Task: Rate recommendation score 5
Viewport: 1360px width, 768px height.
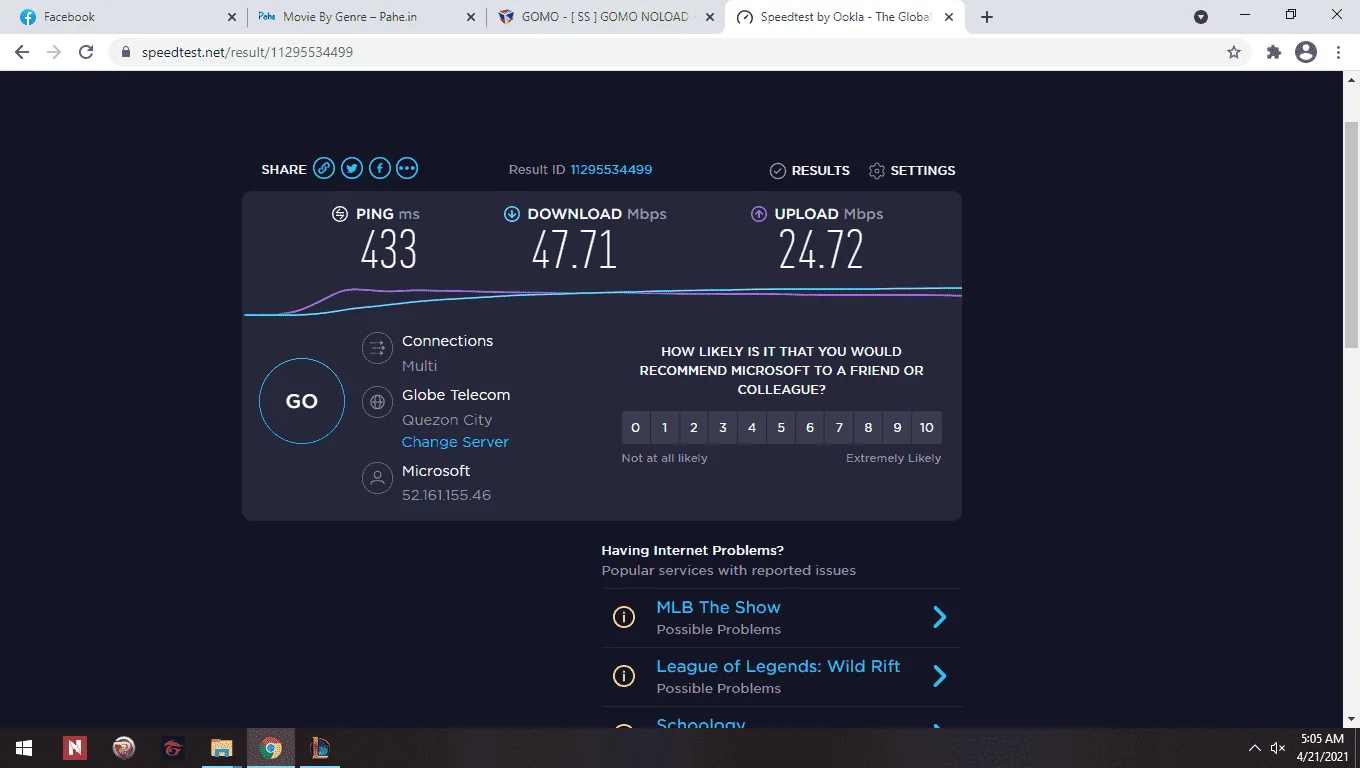Action: (781, 428)
